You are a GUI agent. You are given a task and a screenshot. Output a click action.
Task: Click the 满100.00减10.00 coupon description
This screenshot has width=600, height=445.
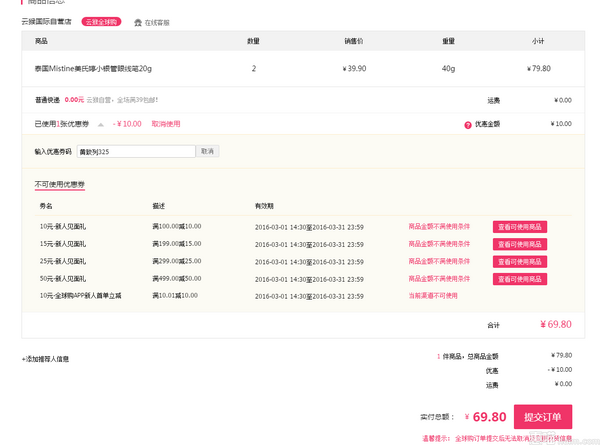[x=177, y=226]
